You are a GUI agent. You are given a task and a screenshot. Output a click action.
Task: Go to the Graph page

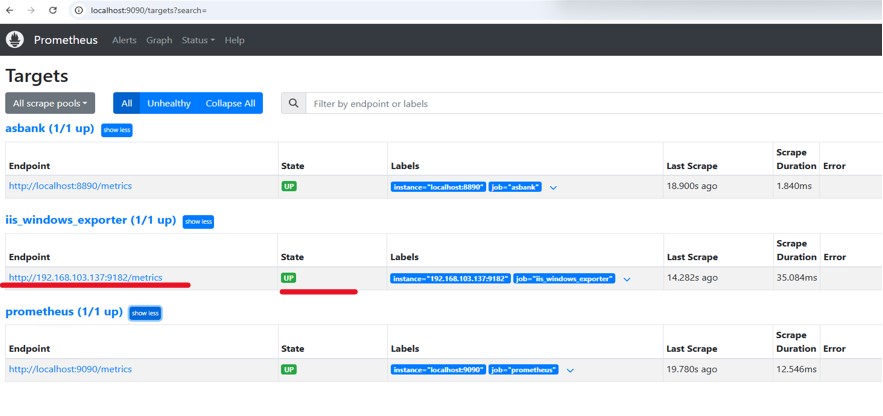click(x=159, y=40)
